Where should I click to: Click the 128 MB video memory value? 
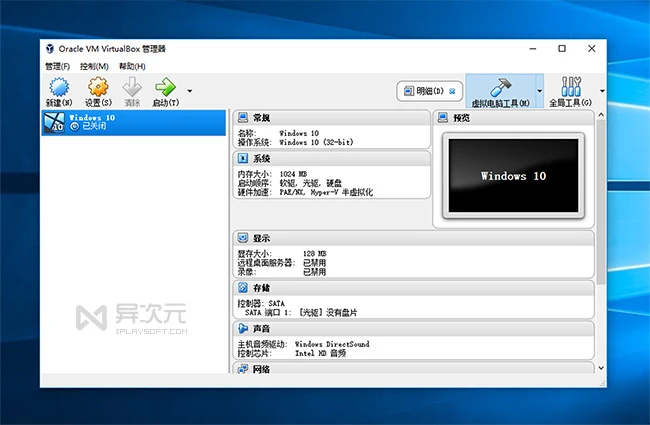[315, 253]
